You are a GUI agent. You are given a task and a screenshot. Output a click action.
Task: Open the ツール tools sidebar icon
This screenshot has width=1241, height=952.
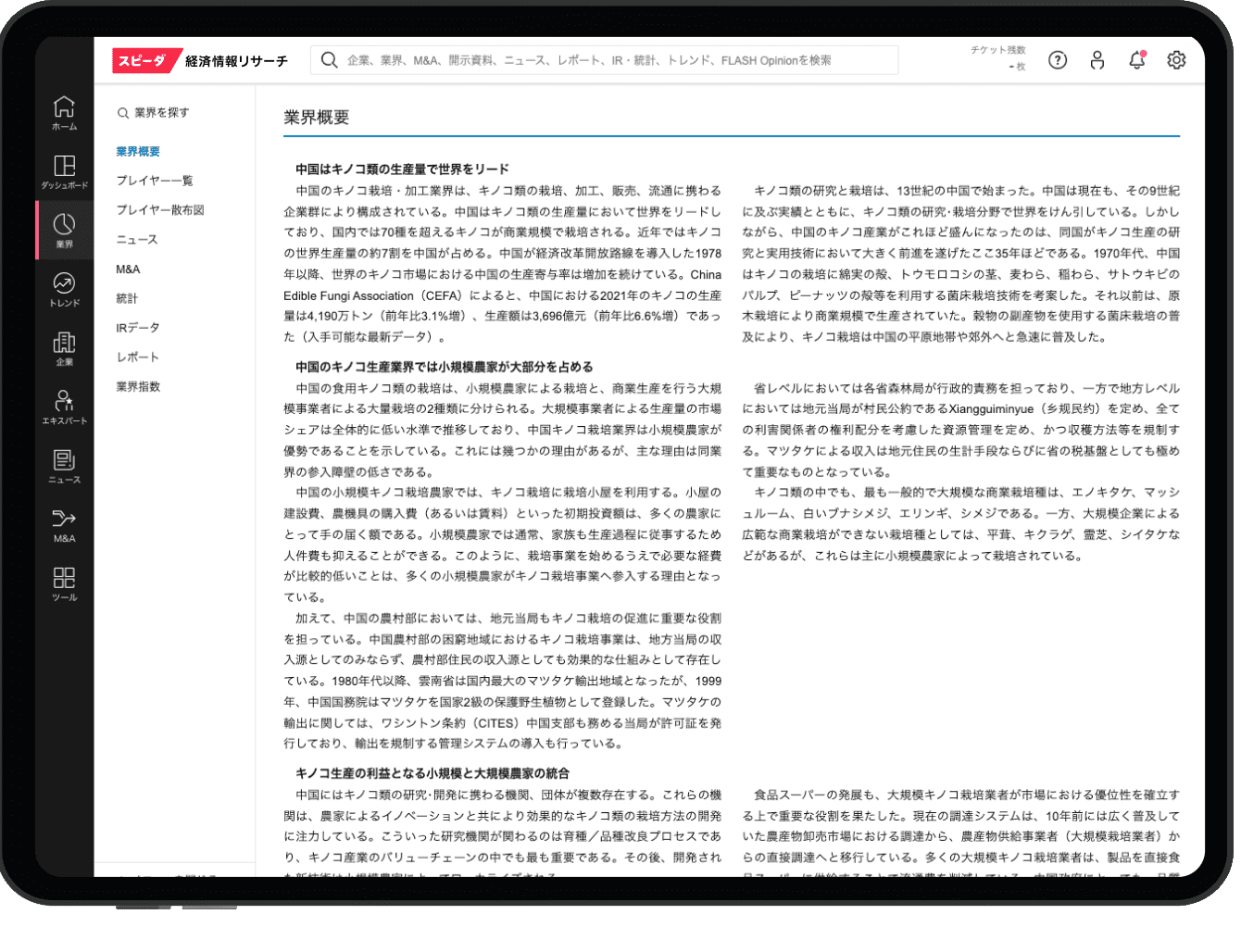[64, 583]
